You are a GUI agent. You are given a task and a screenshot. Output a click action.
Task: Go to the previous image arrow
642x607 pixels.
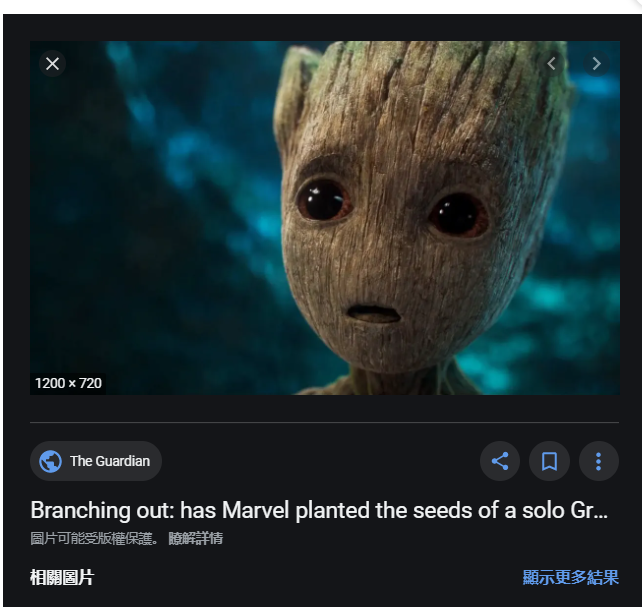(552, 64)
